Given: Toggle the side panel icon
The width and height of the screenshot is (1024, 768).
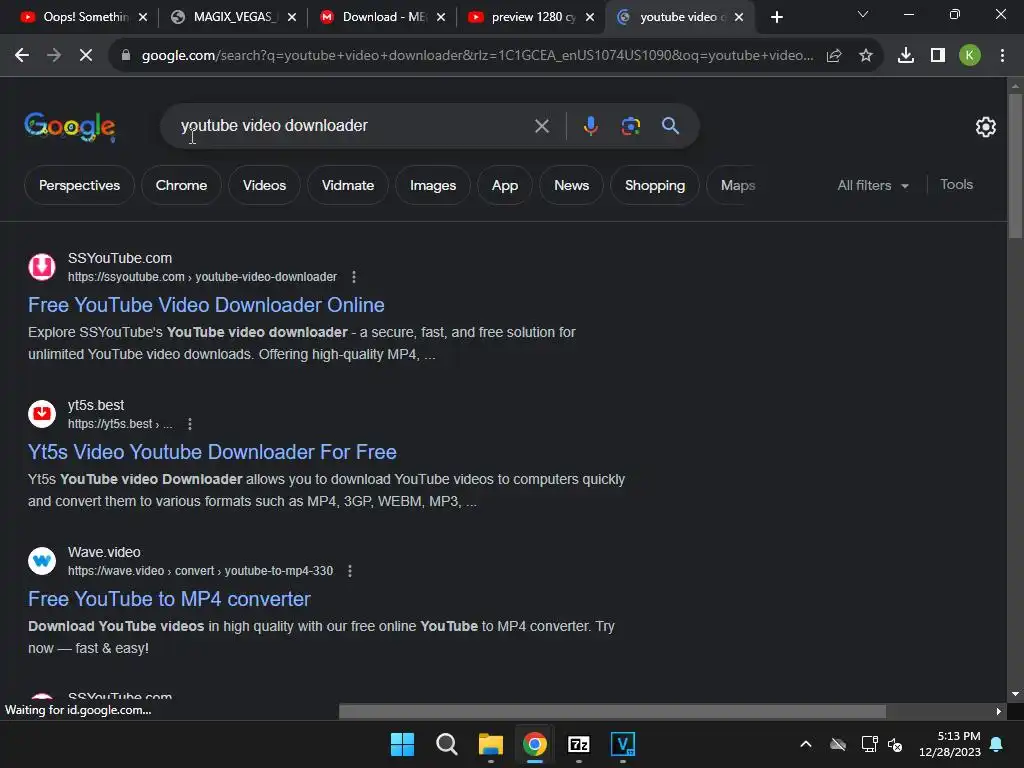Looking at the screenshot, I should (x=938, y=56).
